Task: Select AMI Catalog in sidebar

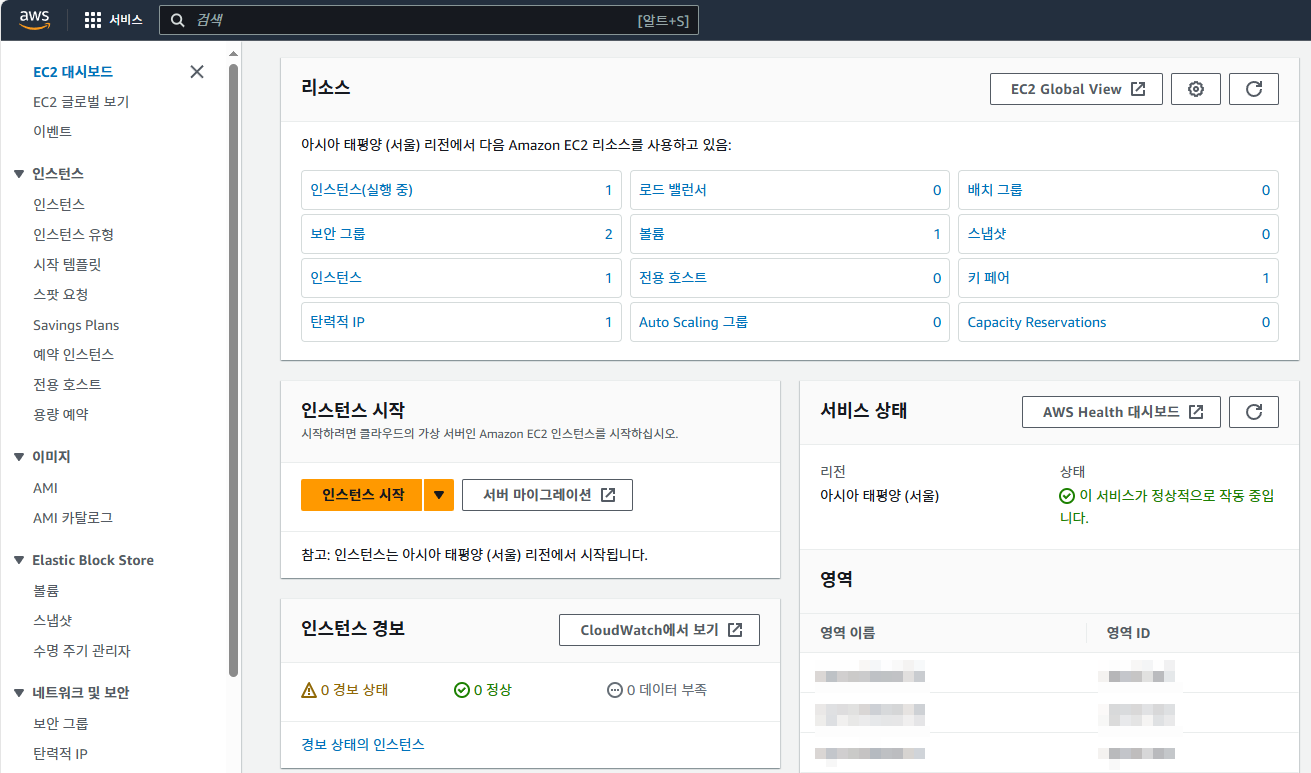Action: (72, 518)
